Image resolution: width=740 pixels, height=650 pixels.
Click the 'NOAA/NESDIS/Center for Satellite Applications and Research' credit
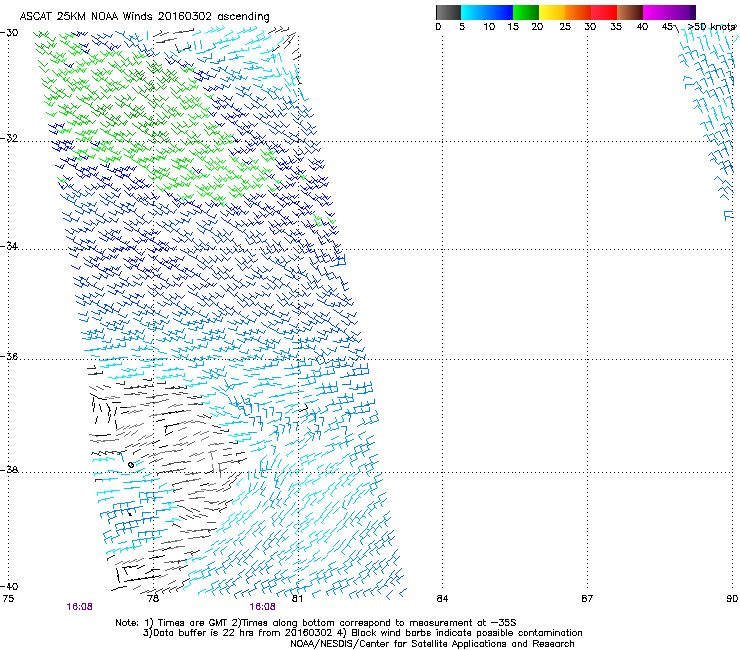point(432,644)
